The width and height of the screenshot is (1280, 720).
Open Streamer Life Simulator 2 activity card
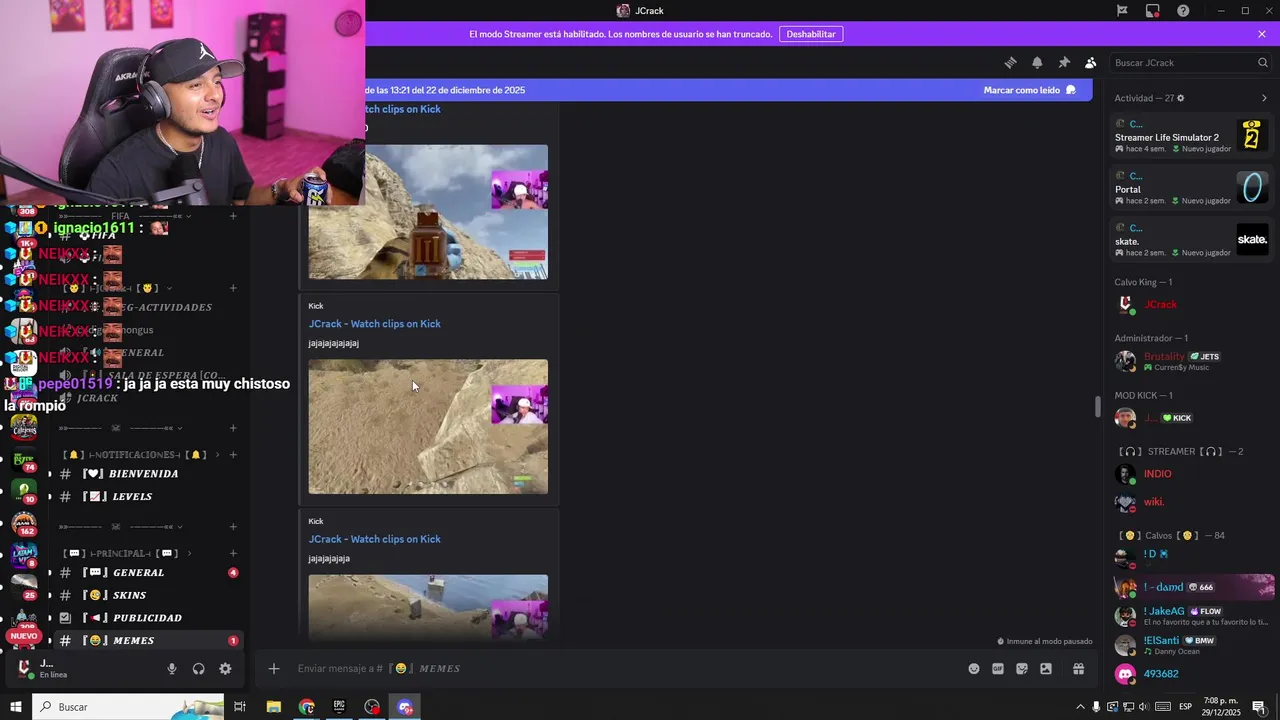[1192, 135]
